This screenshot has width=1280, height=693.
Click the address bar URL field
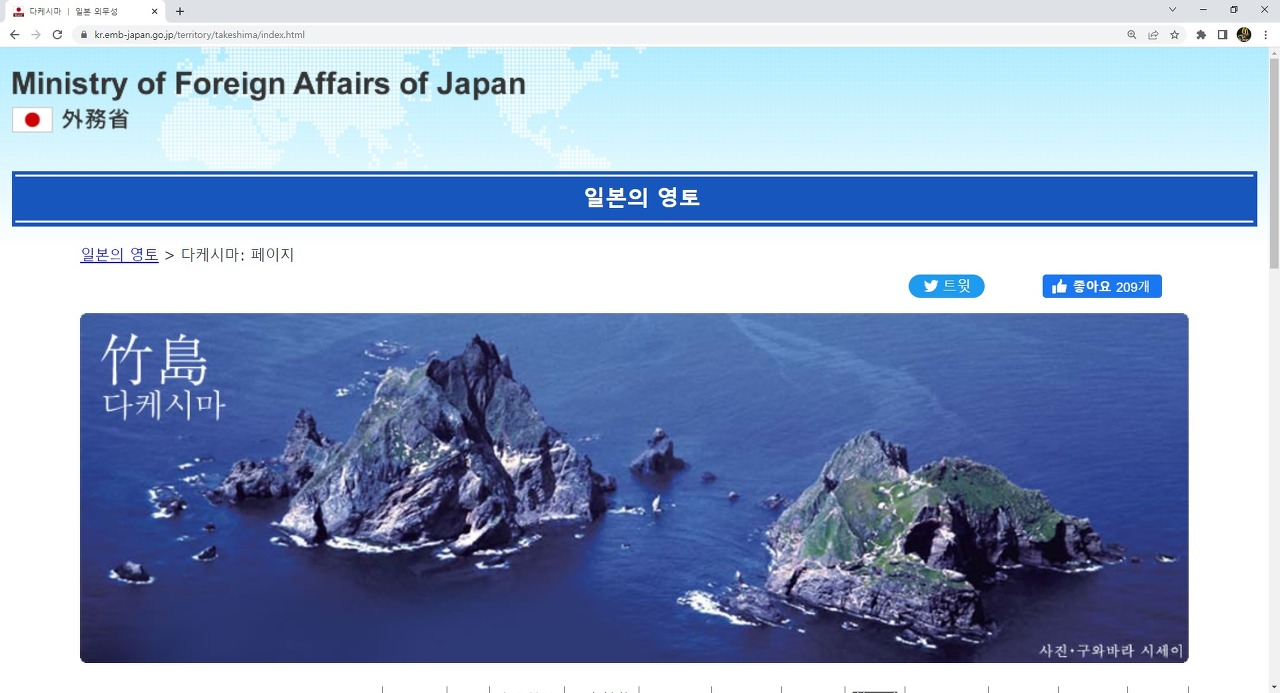point(600,34)
